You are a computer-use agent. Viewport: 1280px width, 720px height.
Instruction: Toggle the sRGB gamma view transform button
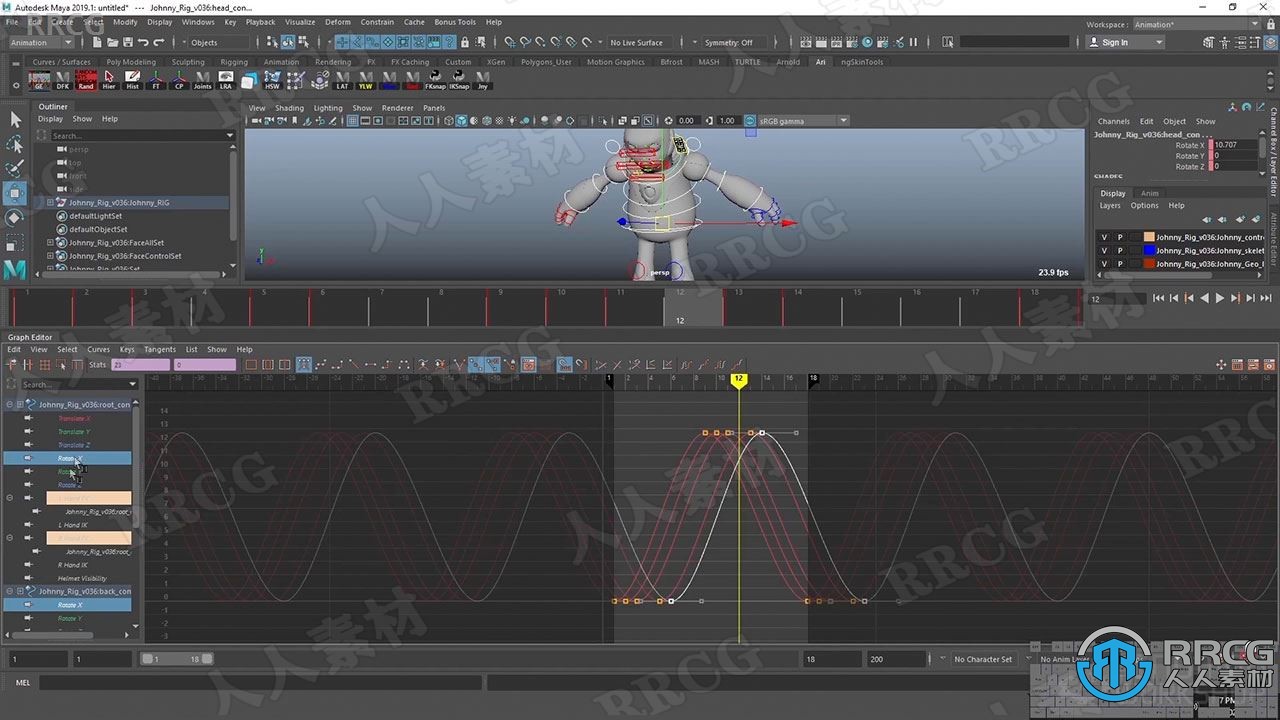tap(750, 121)
